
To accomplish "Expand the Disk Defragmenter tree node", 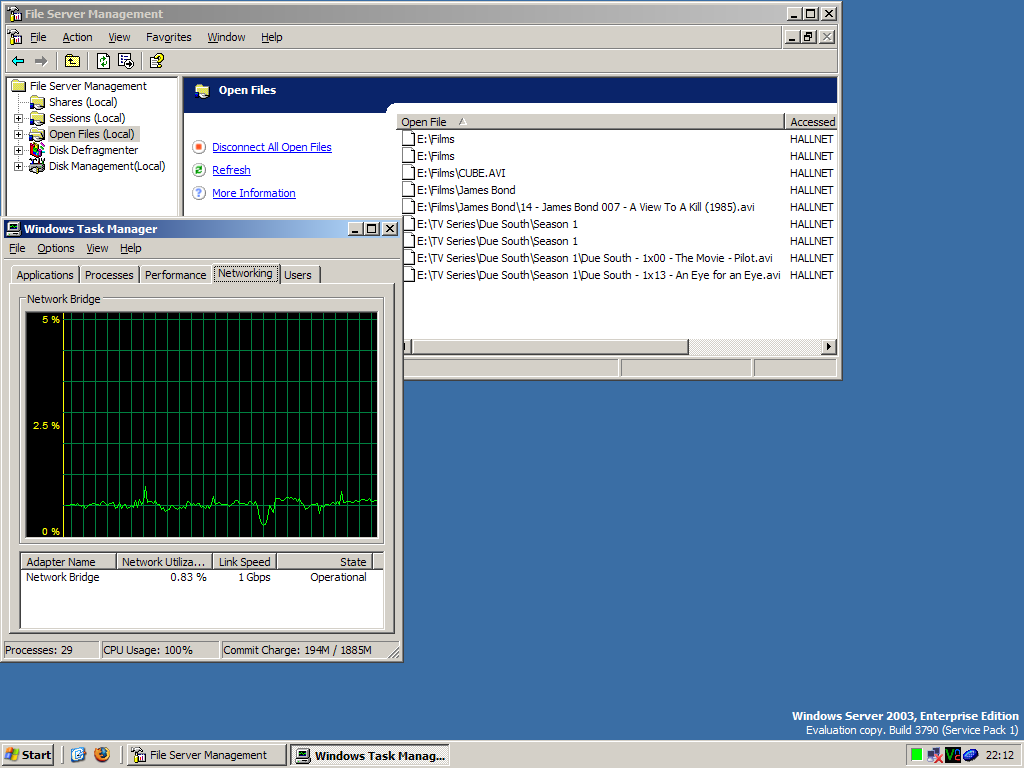I will (x=19, y=150).
